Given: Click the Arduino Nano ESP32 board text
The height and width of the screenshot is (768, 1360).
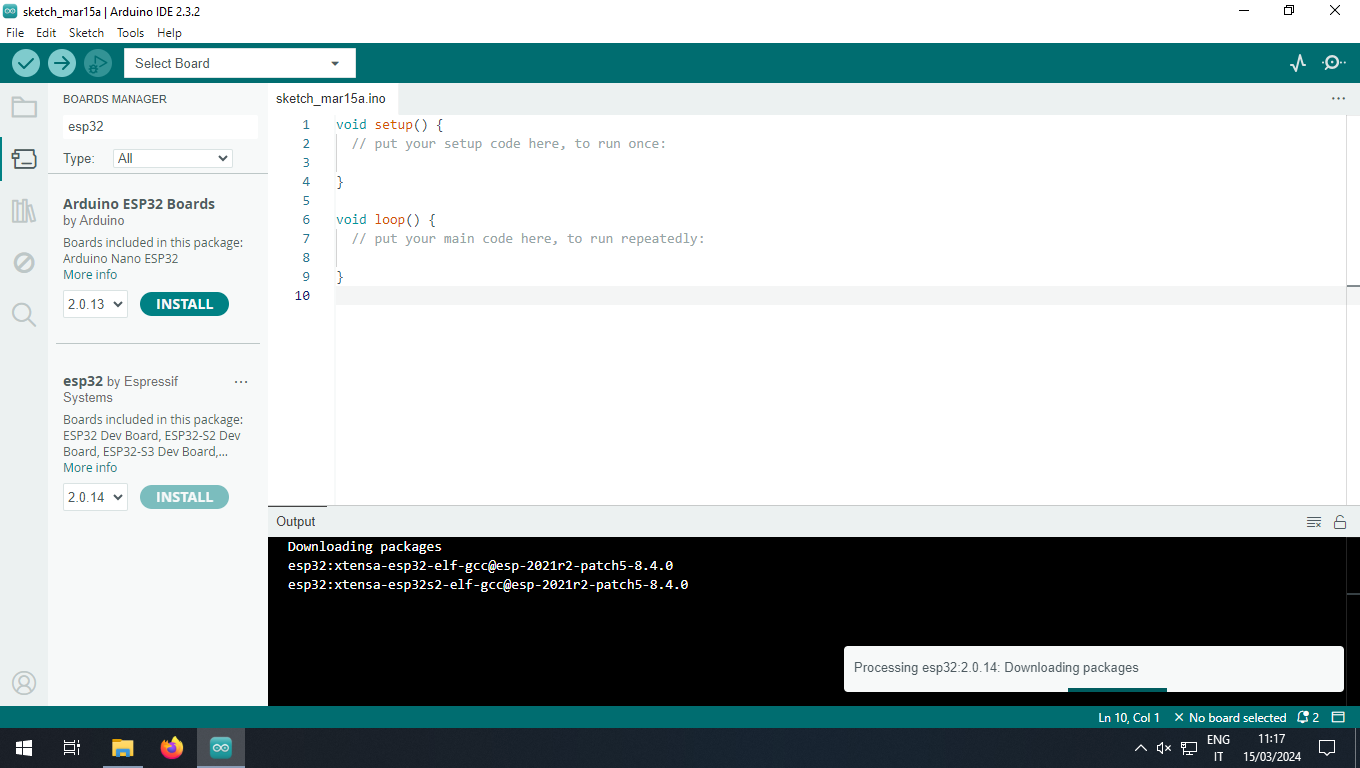Looking at the screenshot, I should tap(121, 259).
